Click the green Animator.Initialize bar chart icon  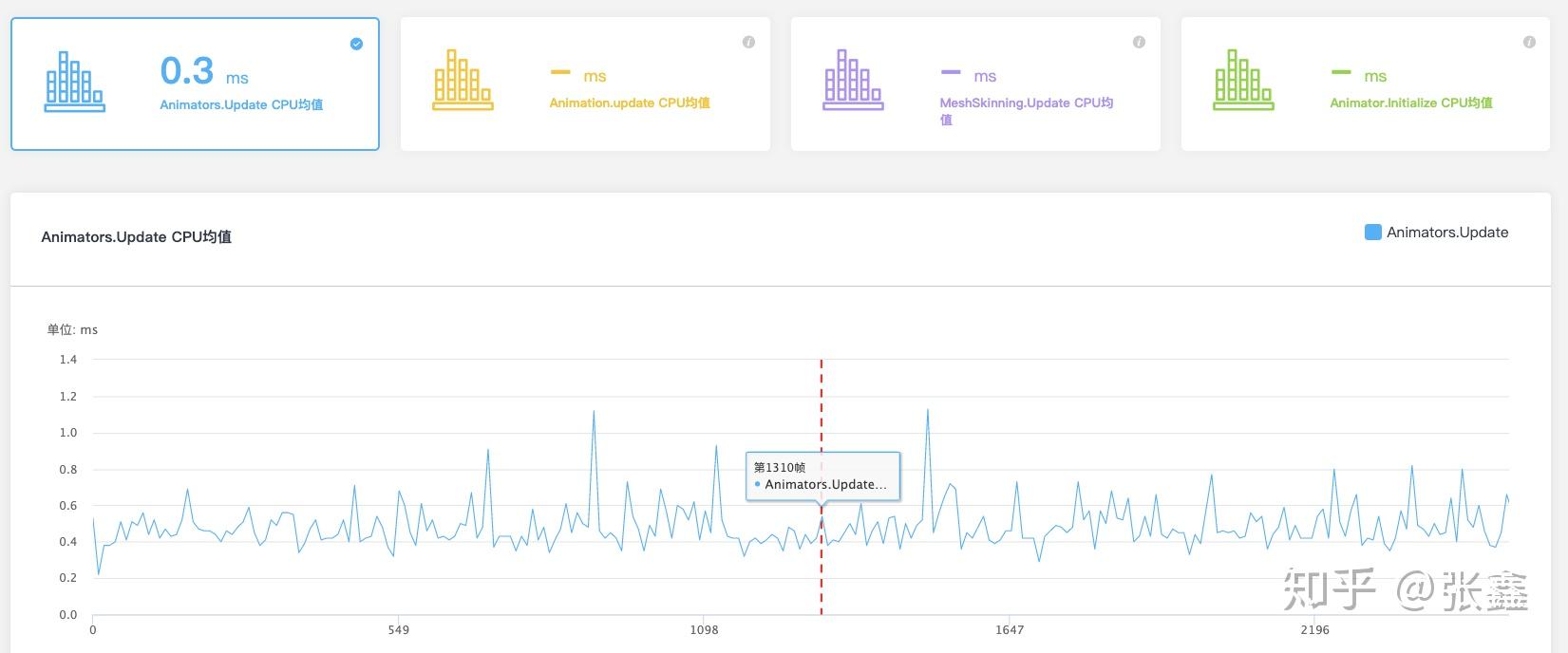click(1243, 80)
